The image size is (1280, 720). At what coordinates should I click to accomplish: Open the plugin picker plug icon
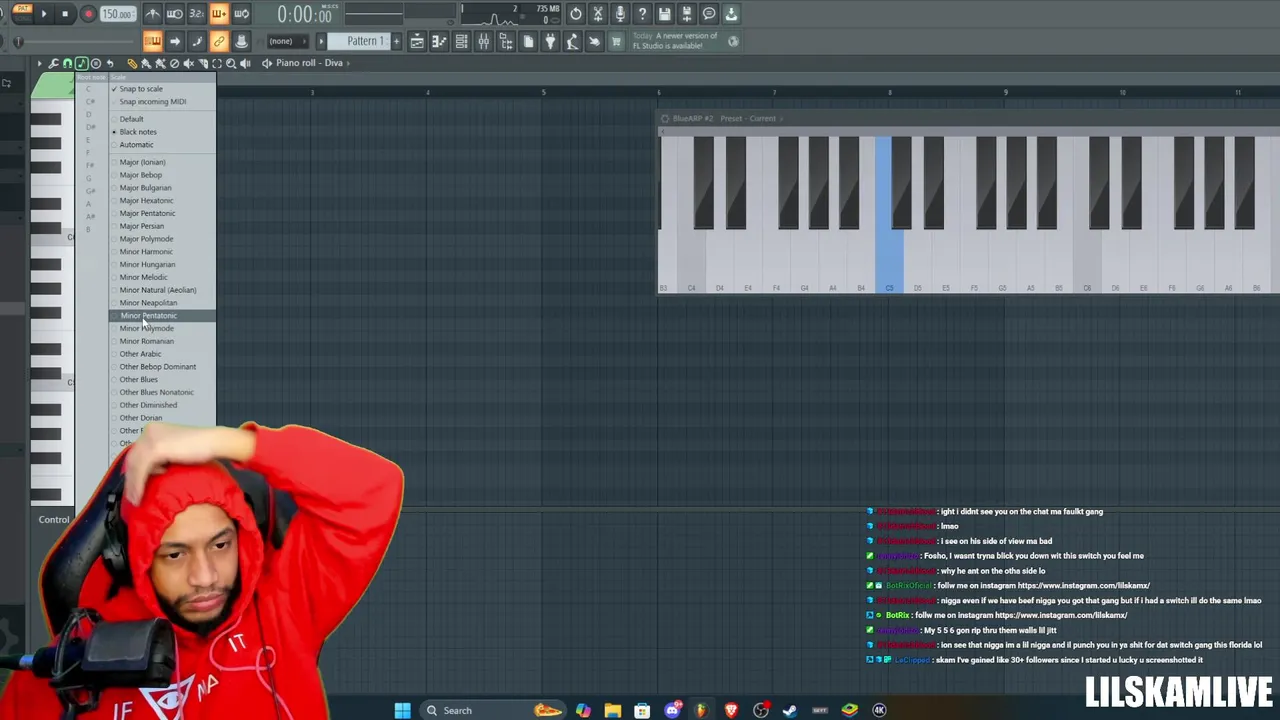click(x=550, y=41)
